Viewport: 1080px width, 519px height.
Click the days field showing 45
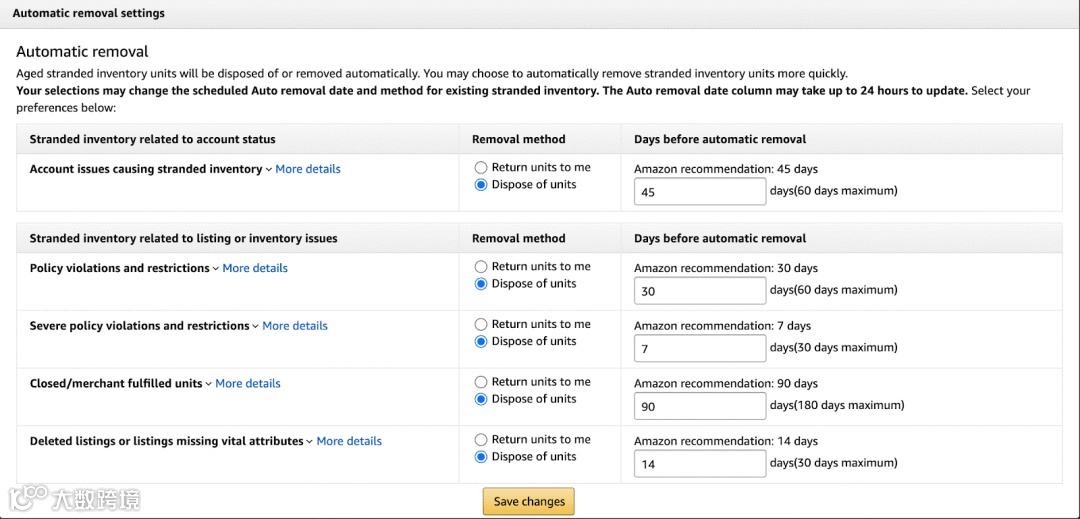coord(699,192)
